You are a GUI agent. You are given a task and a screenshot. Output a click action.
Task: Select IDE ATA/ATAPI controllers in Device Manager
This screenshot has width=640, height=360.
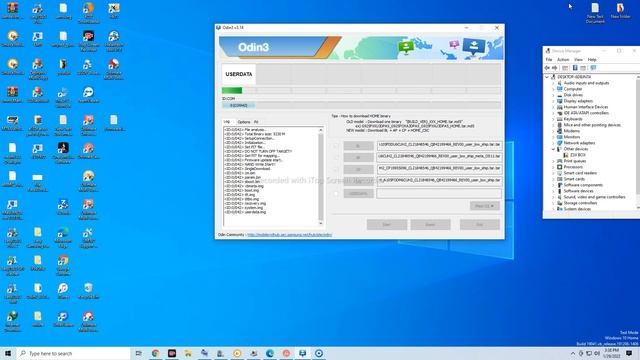[x=586, y=113]
